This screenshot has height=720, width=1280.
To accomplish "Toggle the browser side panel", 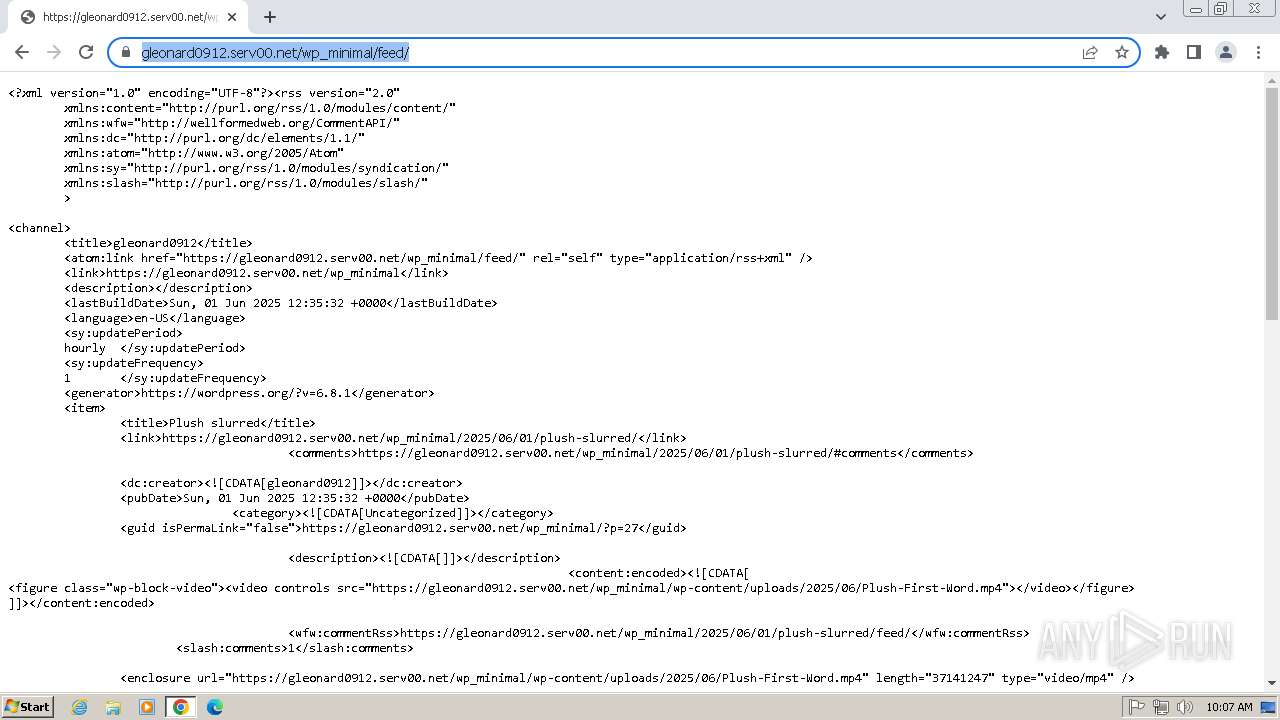I will (1194, 52).
